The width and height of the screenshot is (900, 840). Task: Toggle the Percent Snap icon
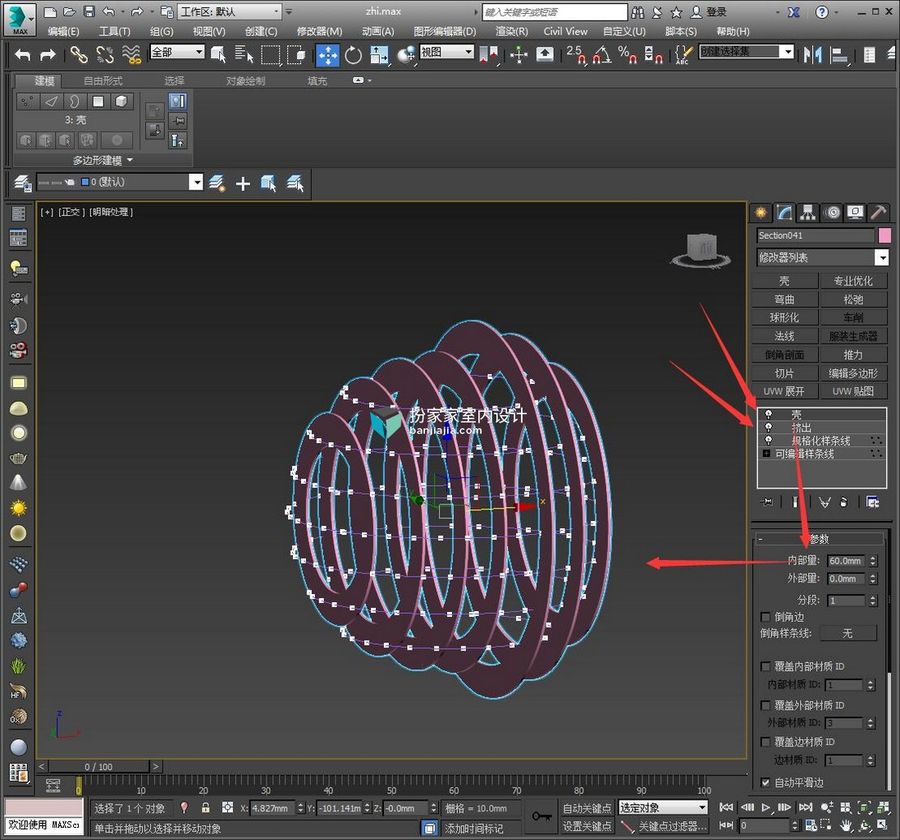[627, 55]
